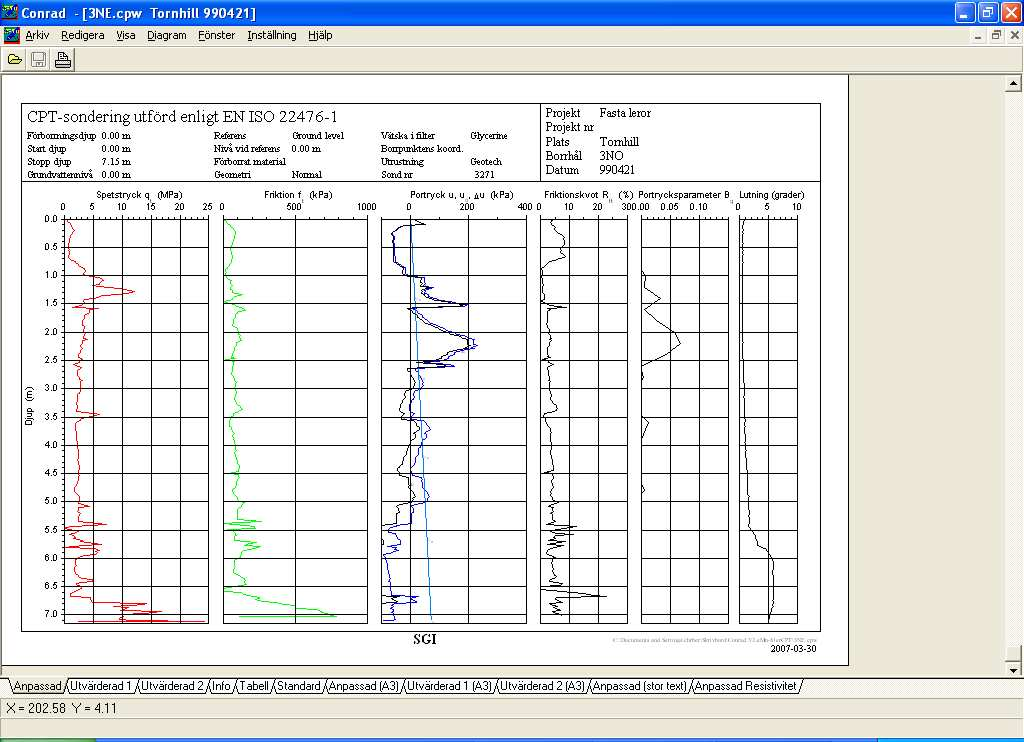The image size is (1024, 742).
Task: Open the Visa menu
Action: coord(126,35)
